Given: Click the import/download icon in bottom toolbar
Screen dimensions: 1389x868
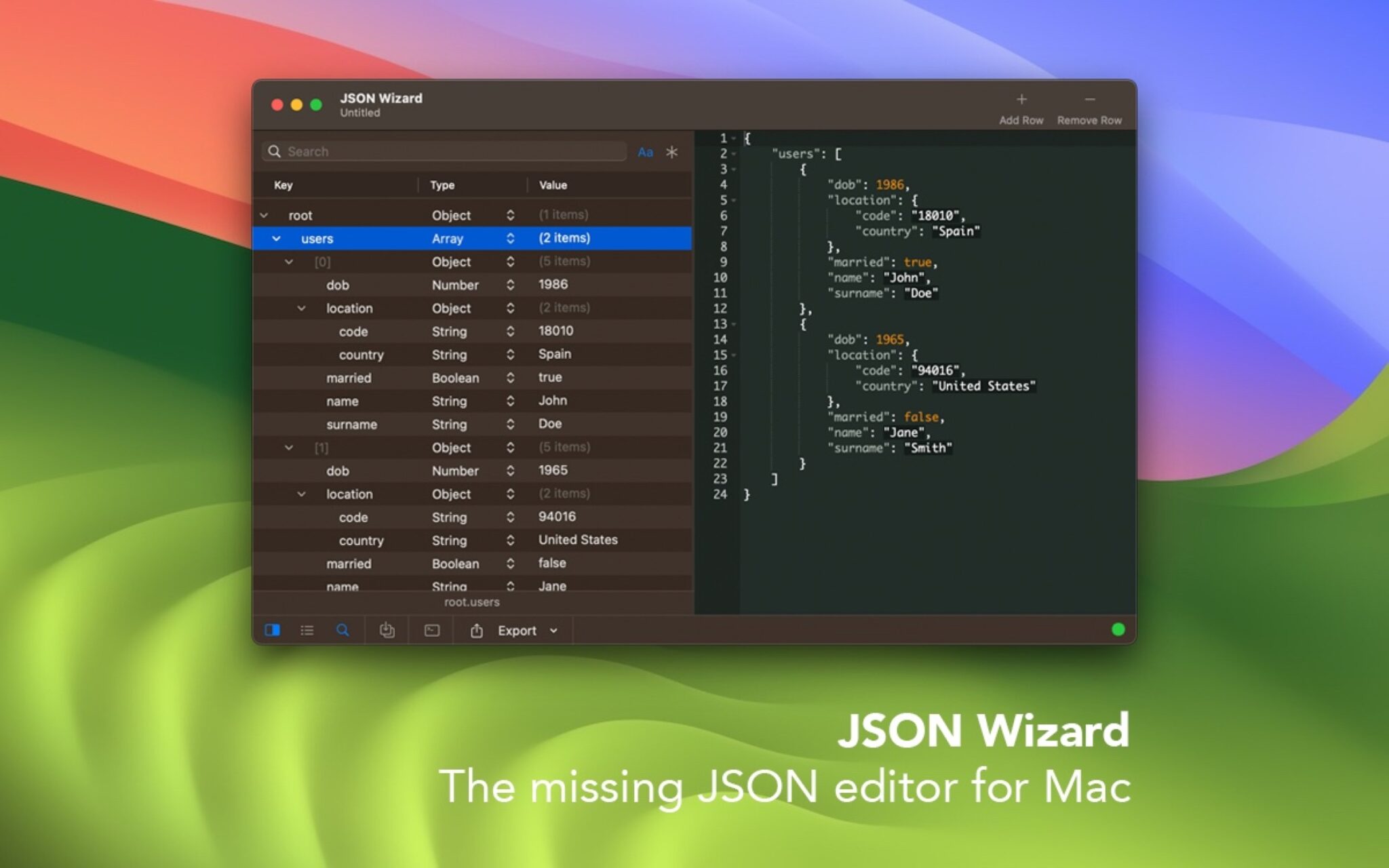Looking at the screenshot, I should point(387,630).
